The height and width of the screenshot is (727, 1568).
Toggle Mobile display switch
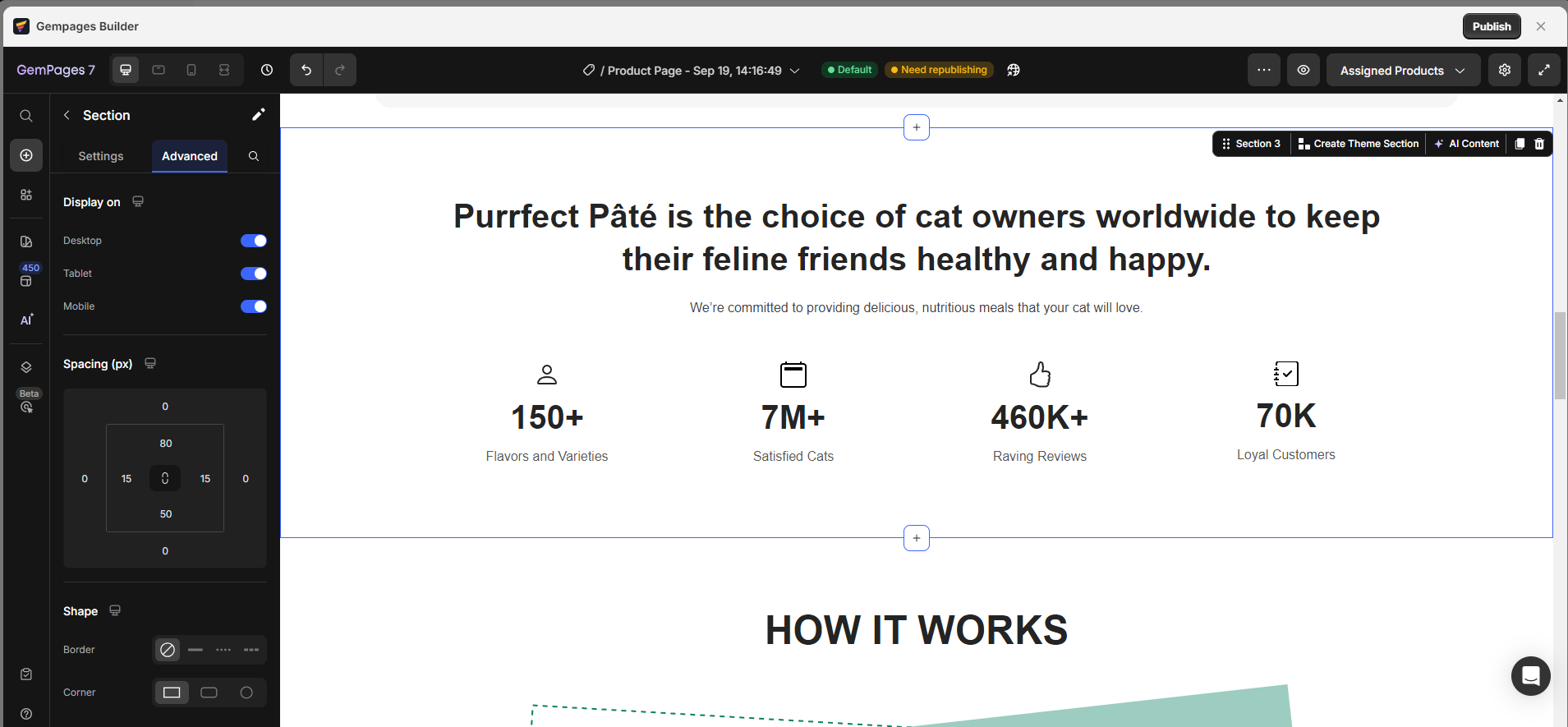point(253,306)
